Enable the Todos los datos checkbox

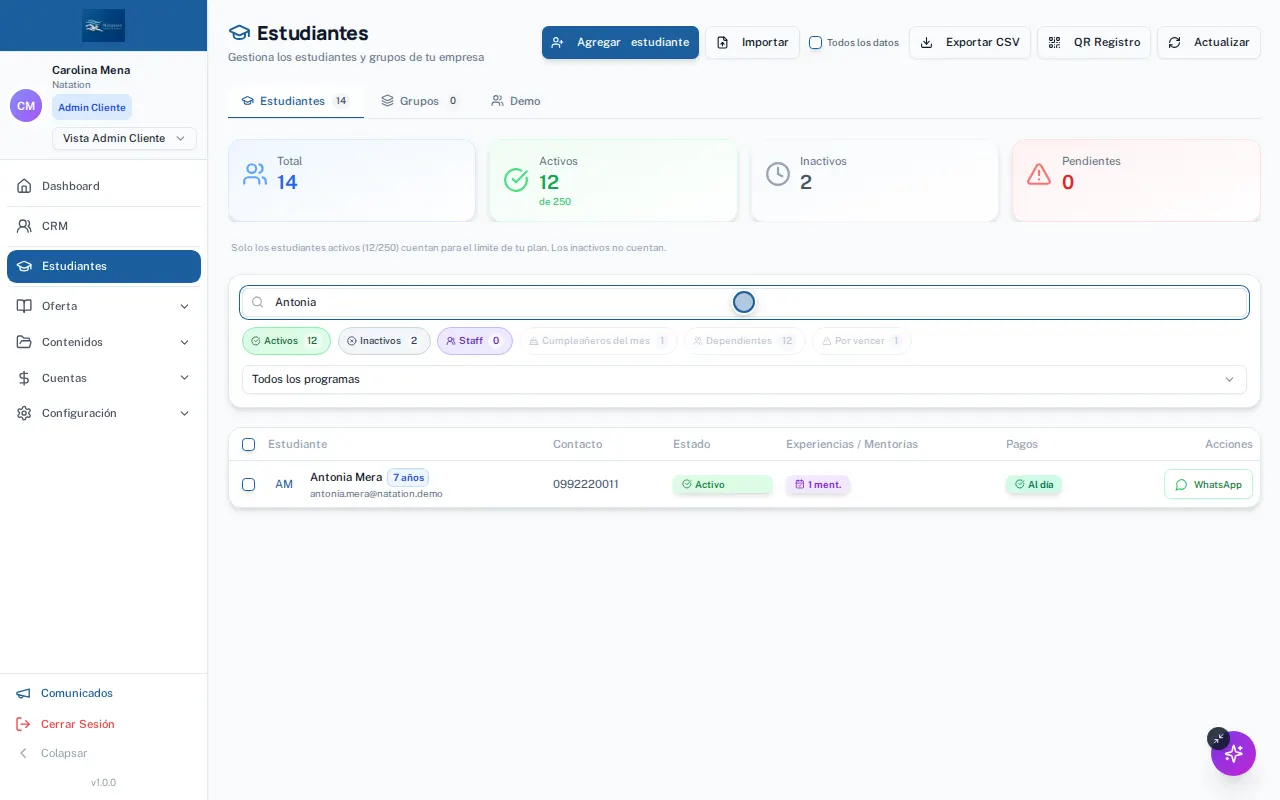click(x=815, y=42)
